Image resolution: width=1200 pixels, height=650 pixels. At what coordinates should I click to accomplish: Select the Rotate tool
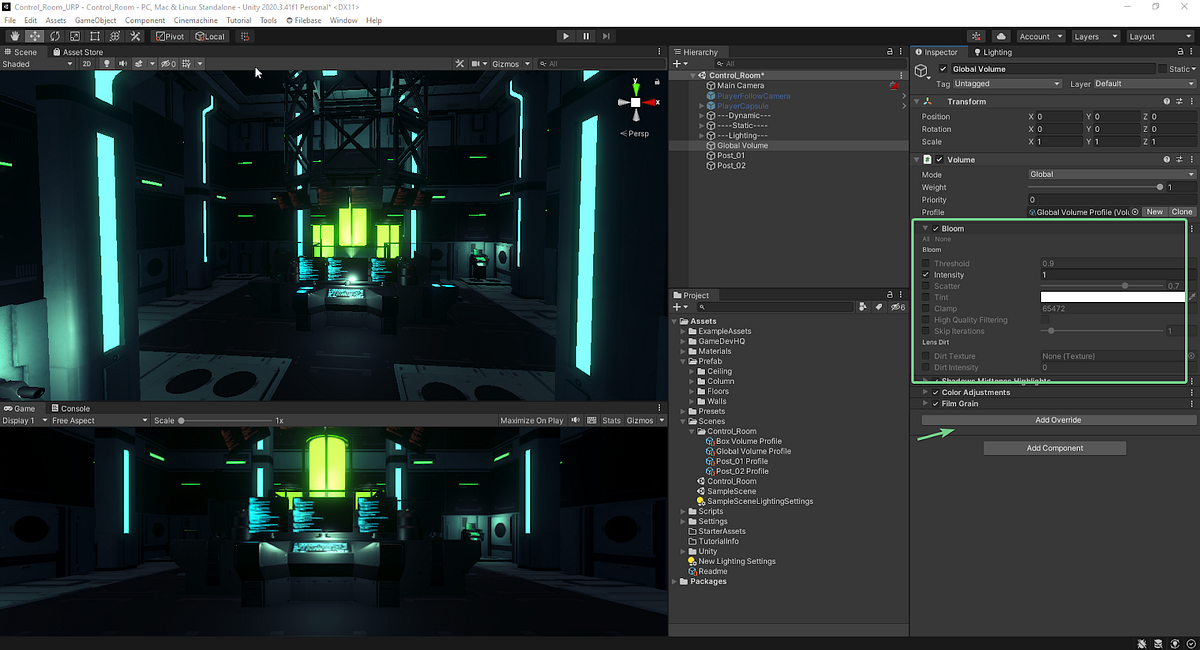pyautogui.click(x=54, y=36)
